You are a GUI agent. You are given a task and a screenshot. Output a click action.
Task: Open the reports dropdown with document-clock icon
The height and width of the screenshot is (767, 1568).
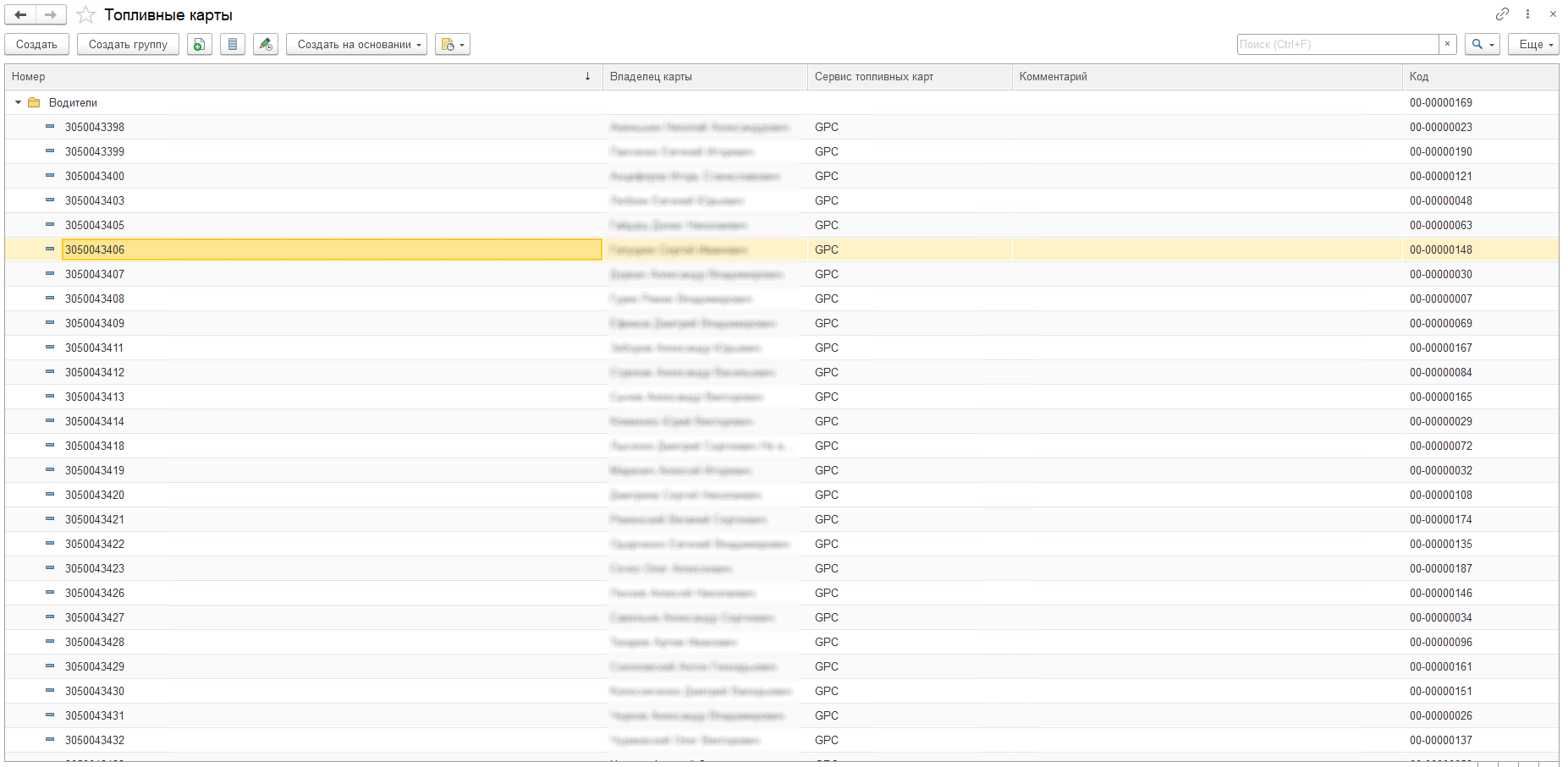pyautogui.click(x=453, y=45)
